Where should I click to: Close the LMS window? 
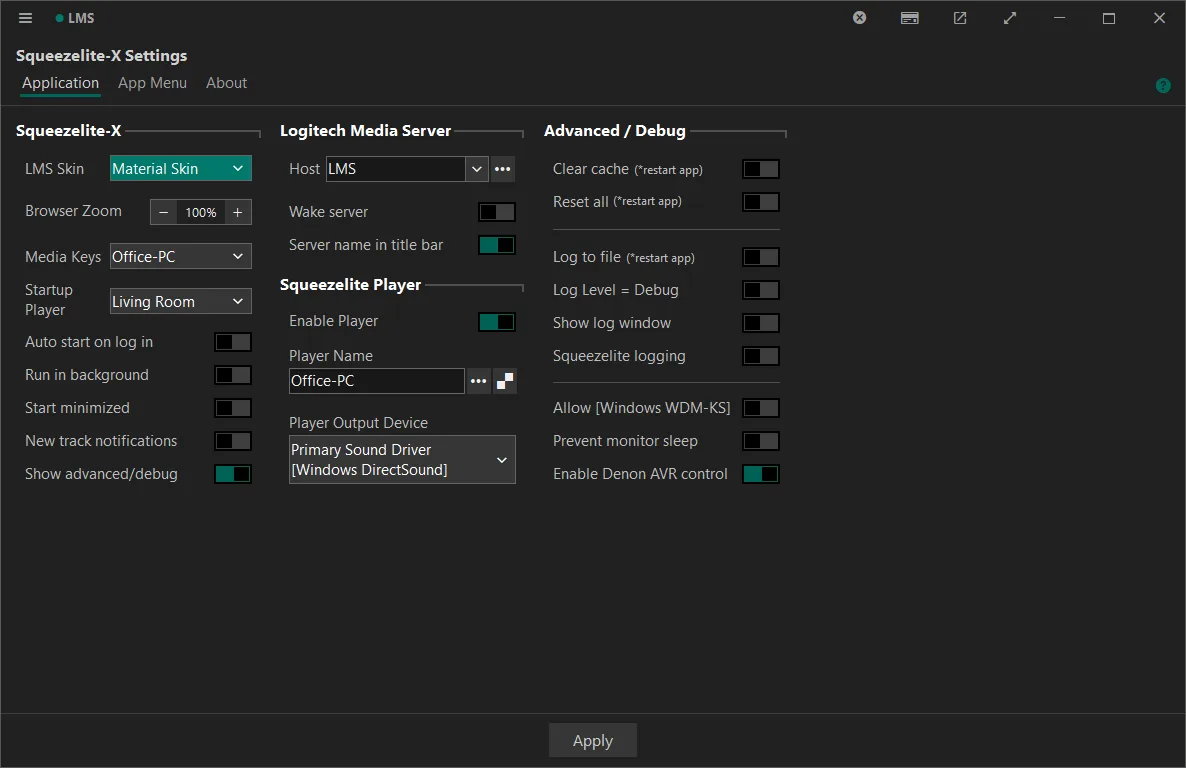pyautogui.click(x=1159, y=17)
